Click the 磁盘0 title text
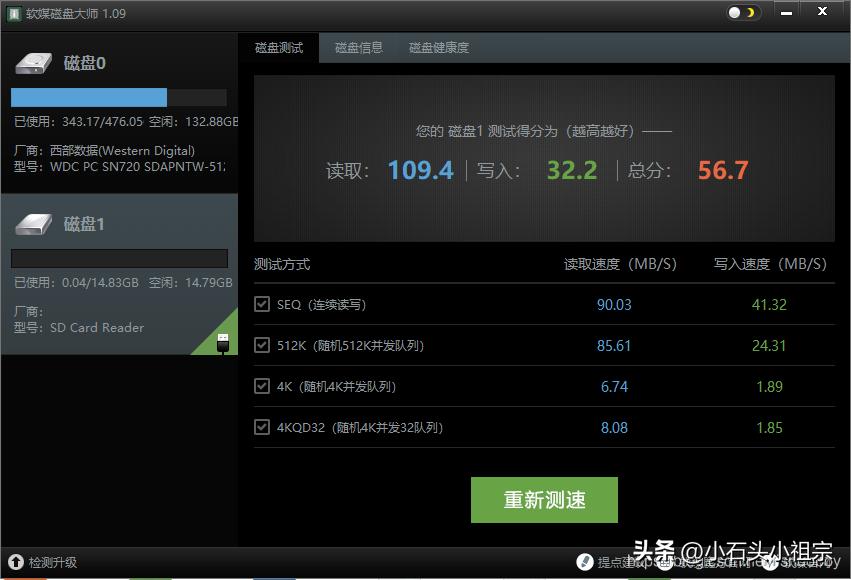 pyautogui.click(x=85, y=63)
